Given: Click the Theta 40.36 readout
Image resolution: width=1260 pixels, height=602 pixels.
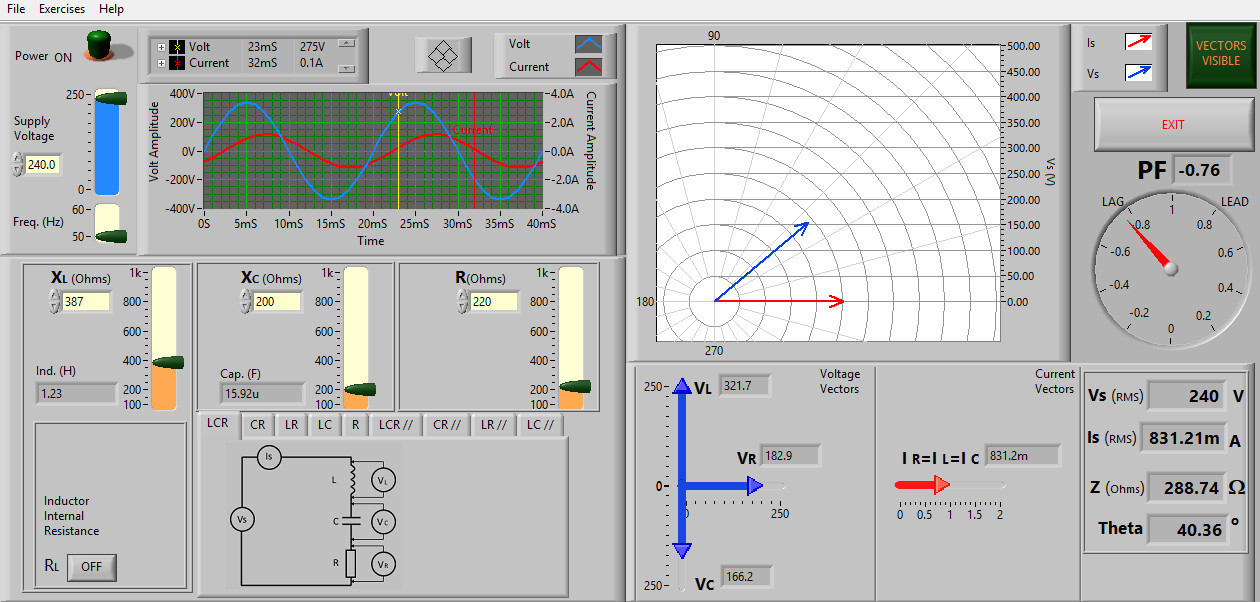Looking at the screenshot, I should tap(1187, 529).
